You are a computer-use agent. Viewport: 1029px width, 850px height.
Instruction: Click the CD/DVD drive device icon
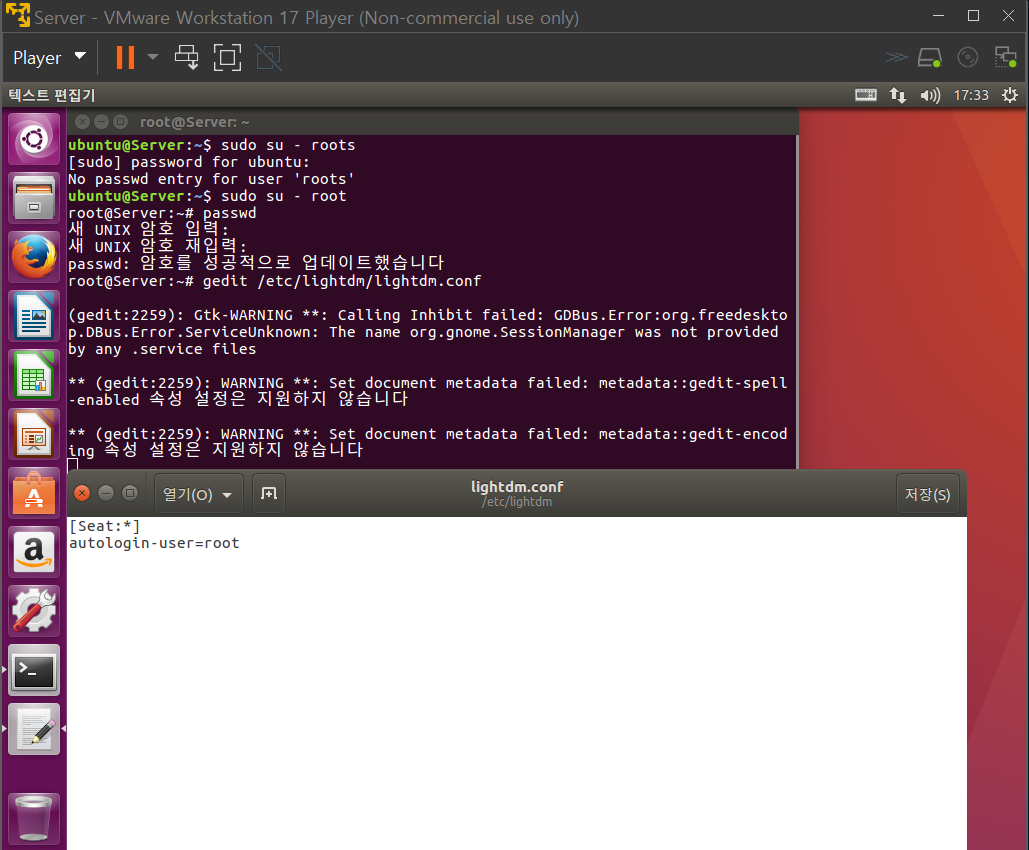pyautogui.click(x=967, y=58)
